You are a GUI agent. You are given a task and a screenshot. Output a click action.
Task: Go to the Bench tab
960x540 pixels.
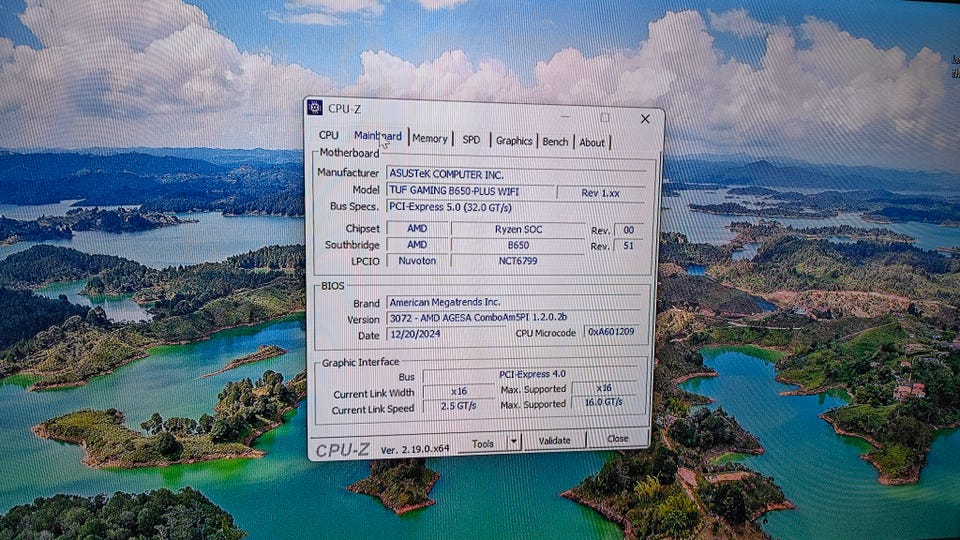click(x=555, y=141)
